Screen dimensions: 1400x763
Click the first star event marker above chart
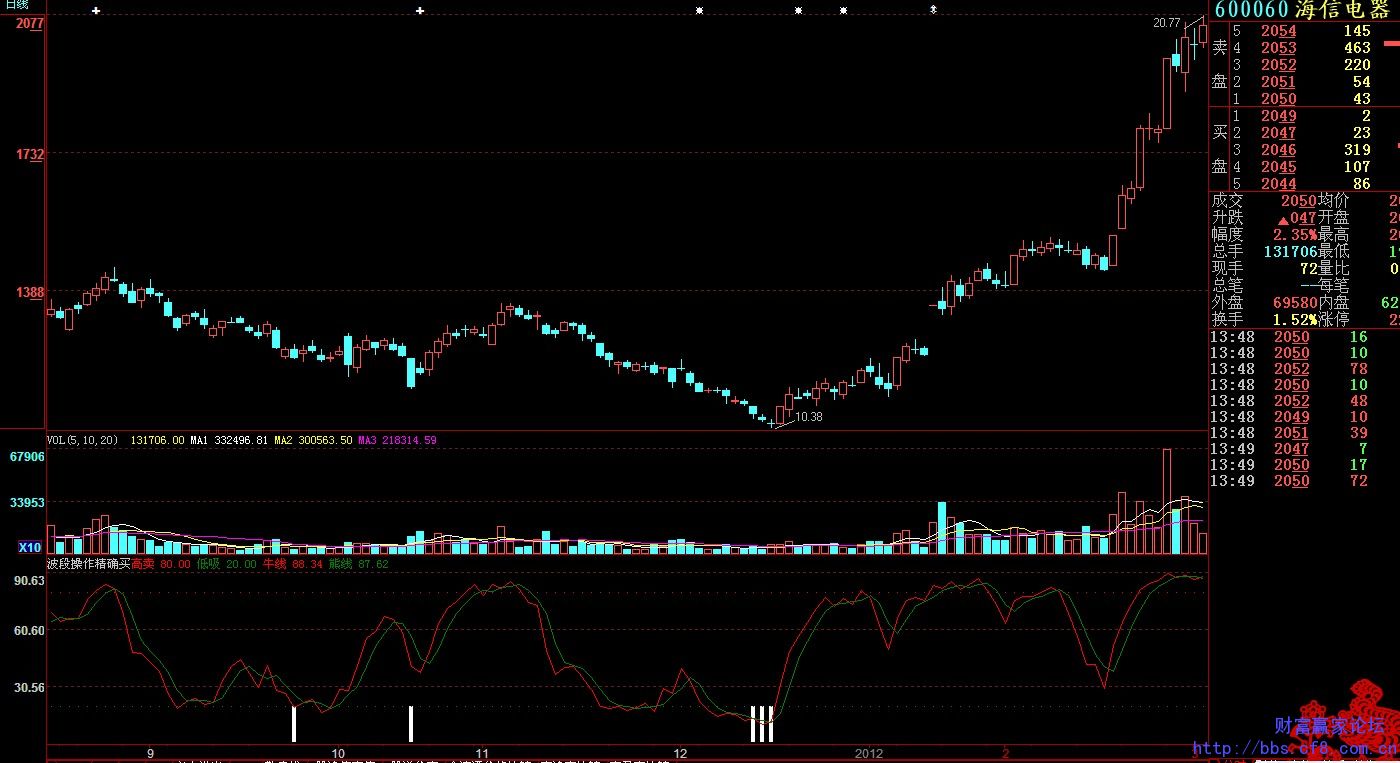coord(700,11)
